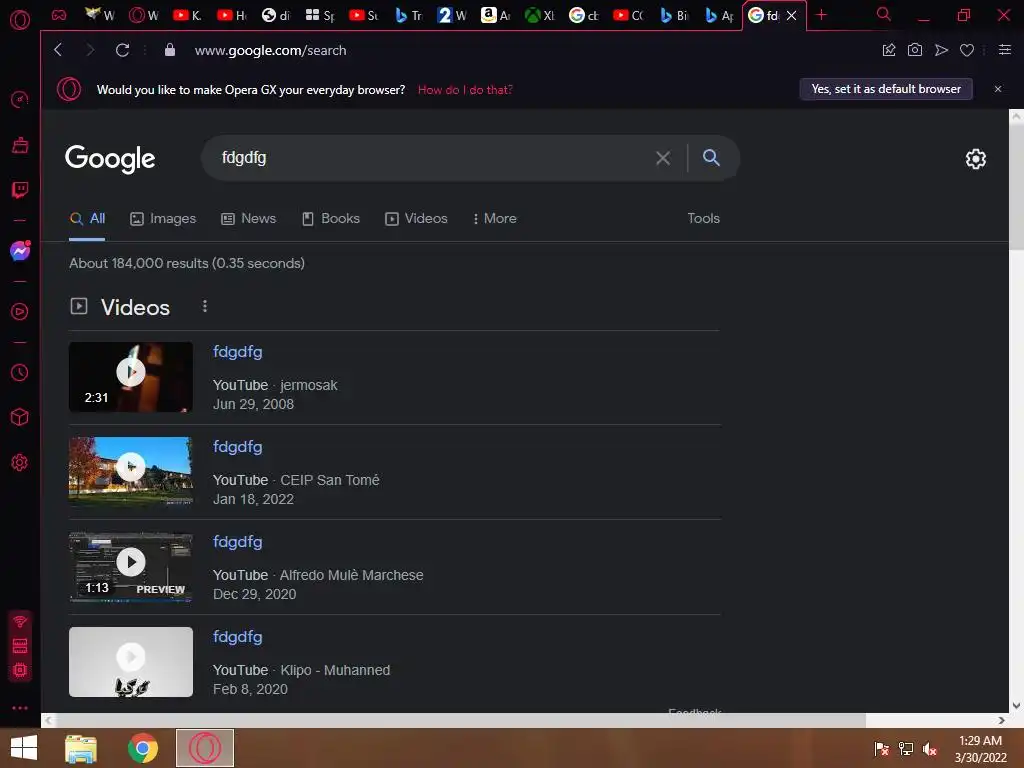Switch to Videos results tab
This screenshot has height=768, width=1024.
[417, 219]
